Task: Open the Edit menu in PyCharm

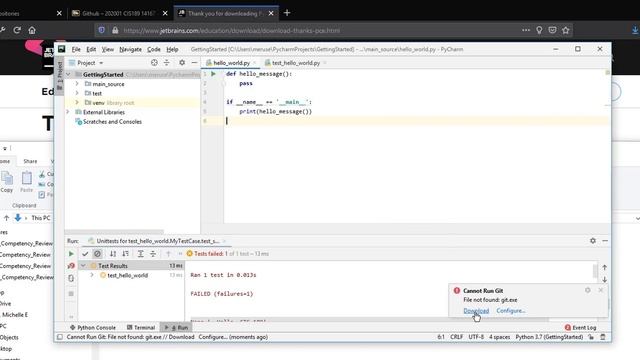Action: point(91,49)
